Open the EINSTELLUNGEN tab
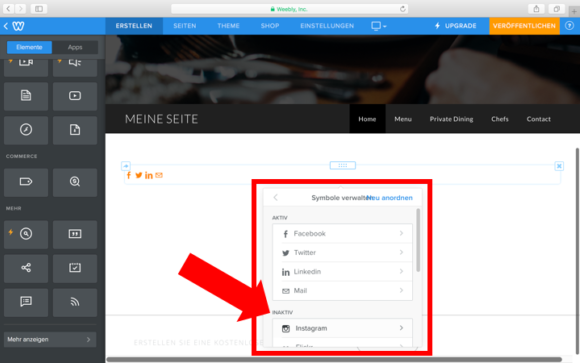The height and width of the screenshot is (363, 580). coord(327,26)
